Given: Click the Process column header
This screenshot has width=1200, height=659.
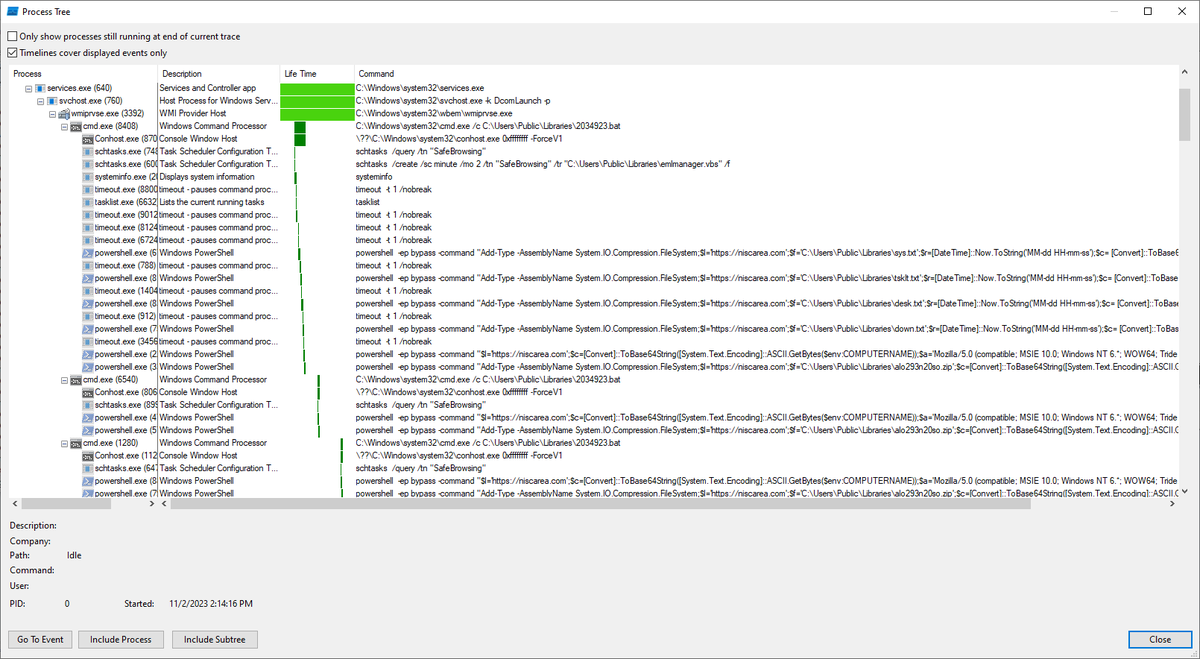Looking at the screenshot, I should tap(84, 74).
